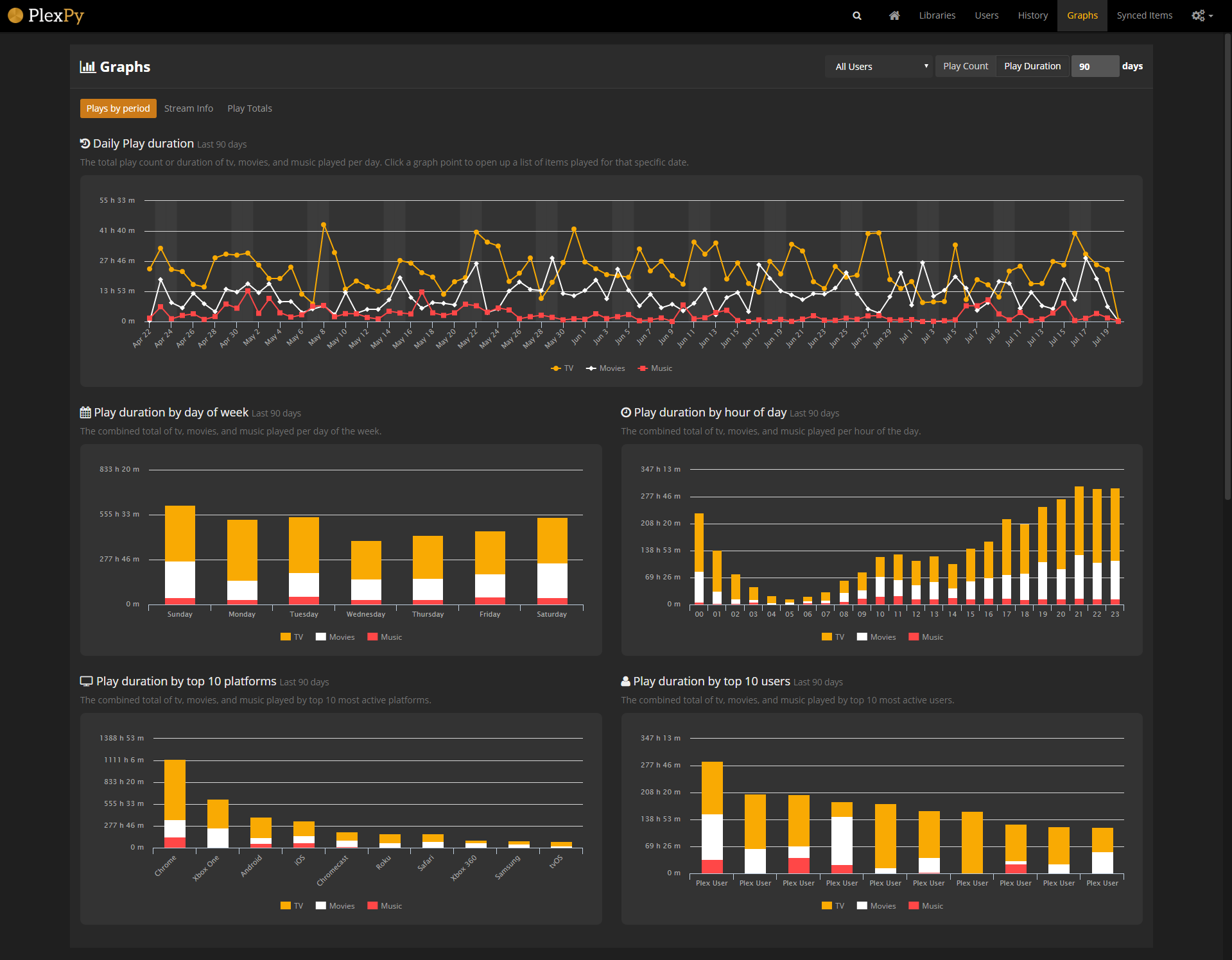The width and height of the screenshot is (1232, 960).
Task: Click the PlexPy logo
Action: [x=46, y=15]
